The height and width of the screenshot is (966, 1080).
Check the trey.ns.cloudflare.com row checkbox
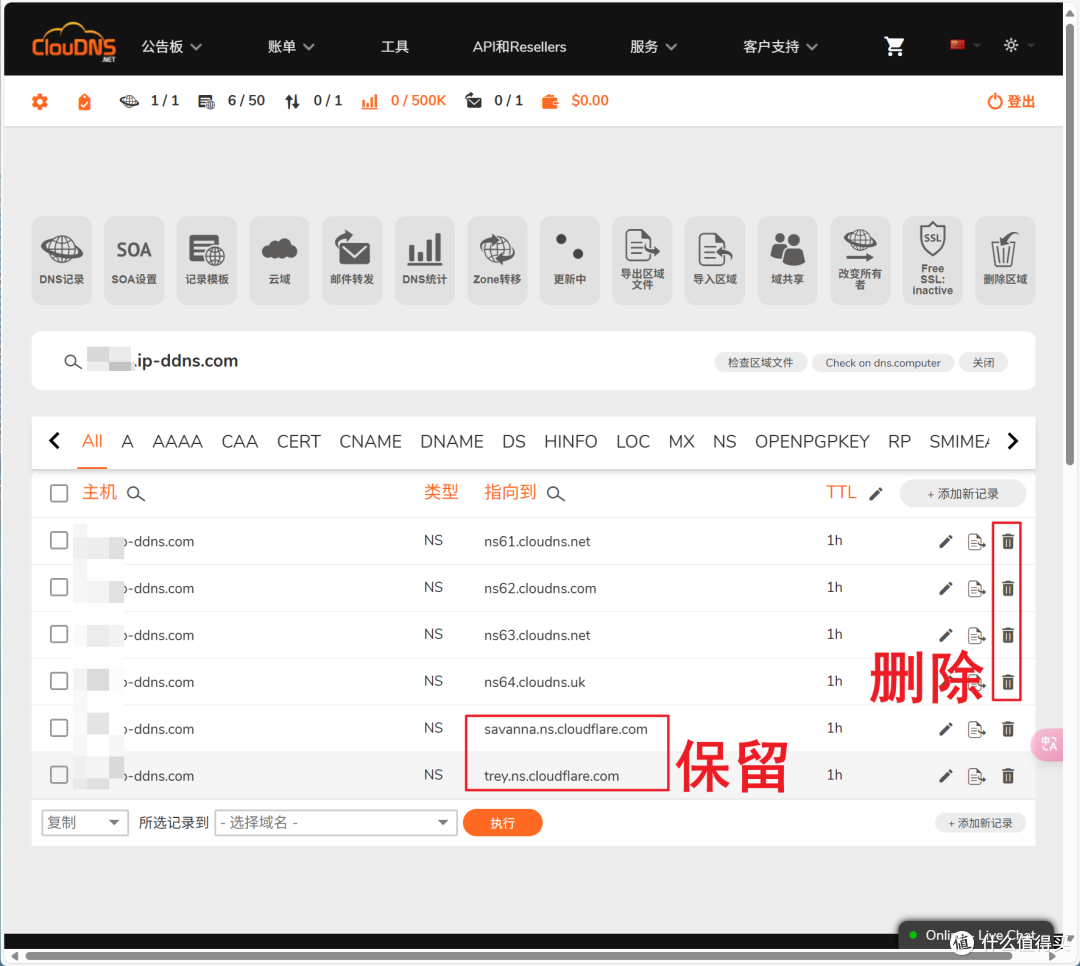[59, 774]
